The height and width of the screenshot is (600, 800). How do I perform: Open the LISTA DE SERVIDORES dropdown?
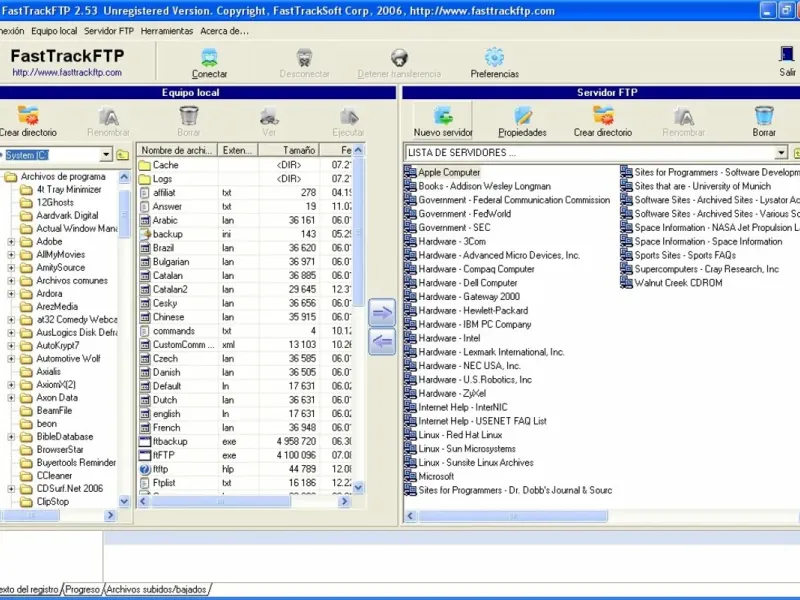[x=781, y=153]
